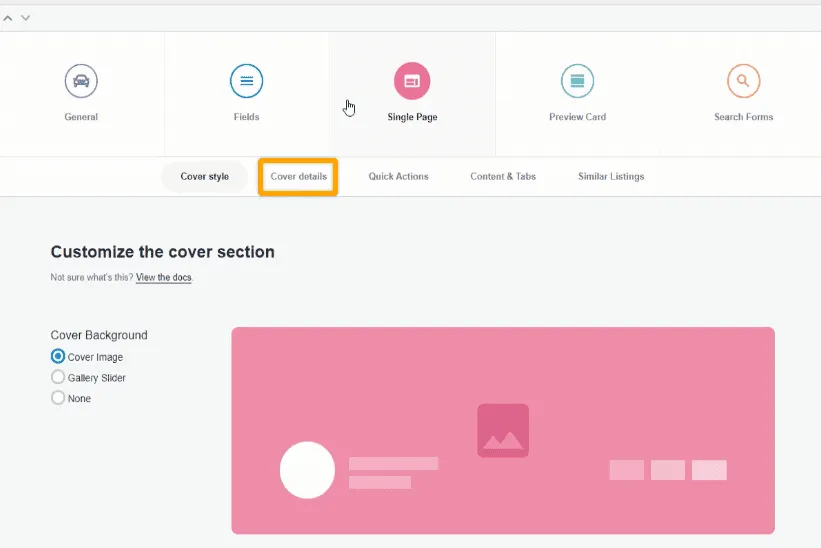Click the title placeholder bar in preview

point(393,463)
